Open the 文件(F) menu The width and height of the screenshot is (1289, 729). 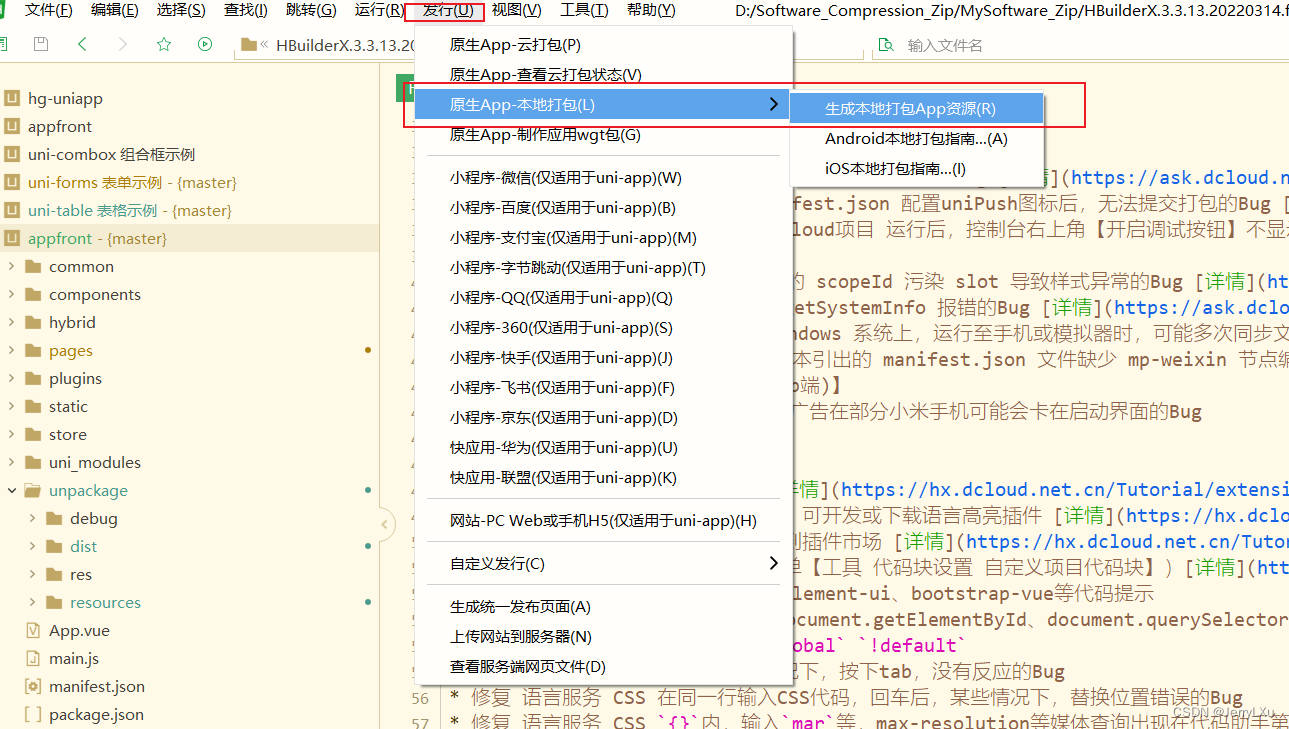[x=49, y=10]
